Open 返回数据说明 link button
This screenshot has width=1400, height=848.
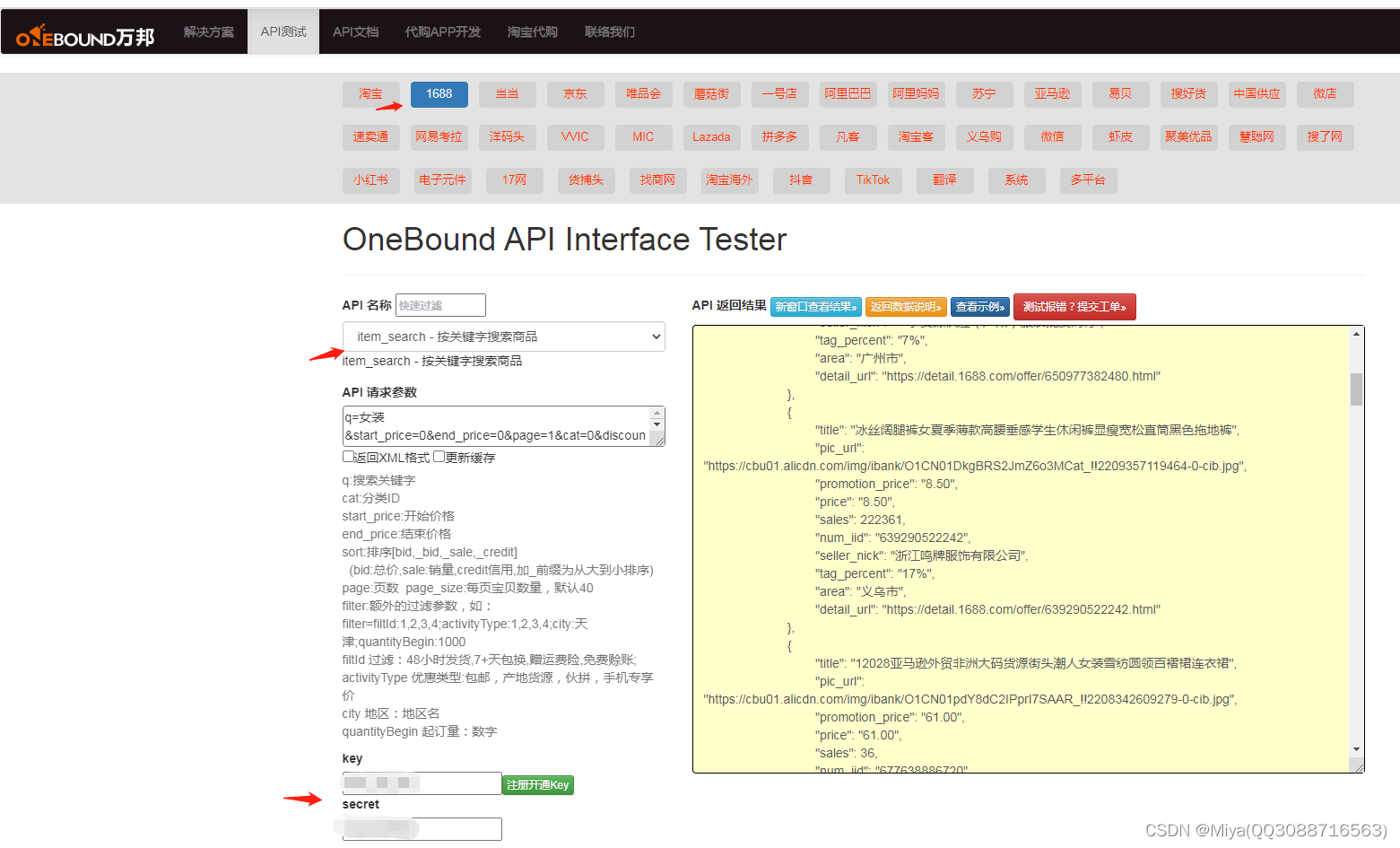[906, 307]
